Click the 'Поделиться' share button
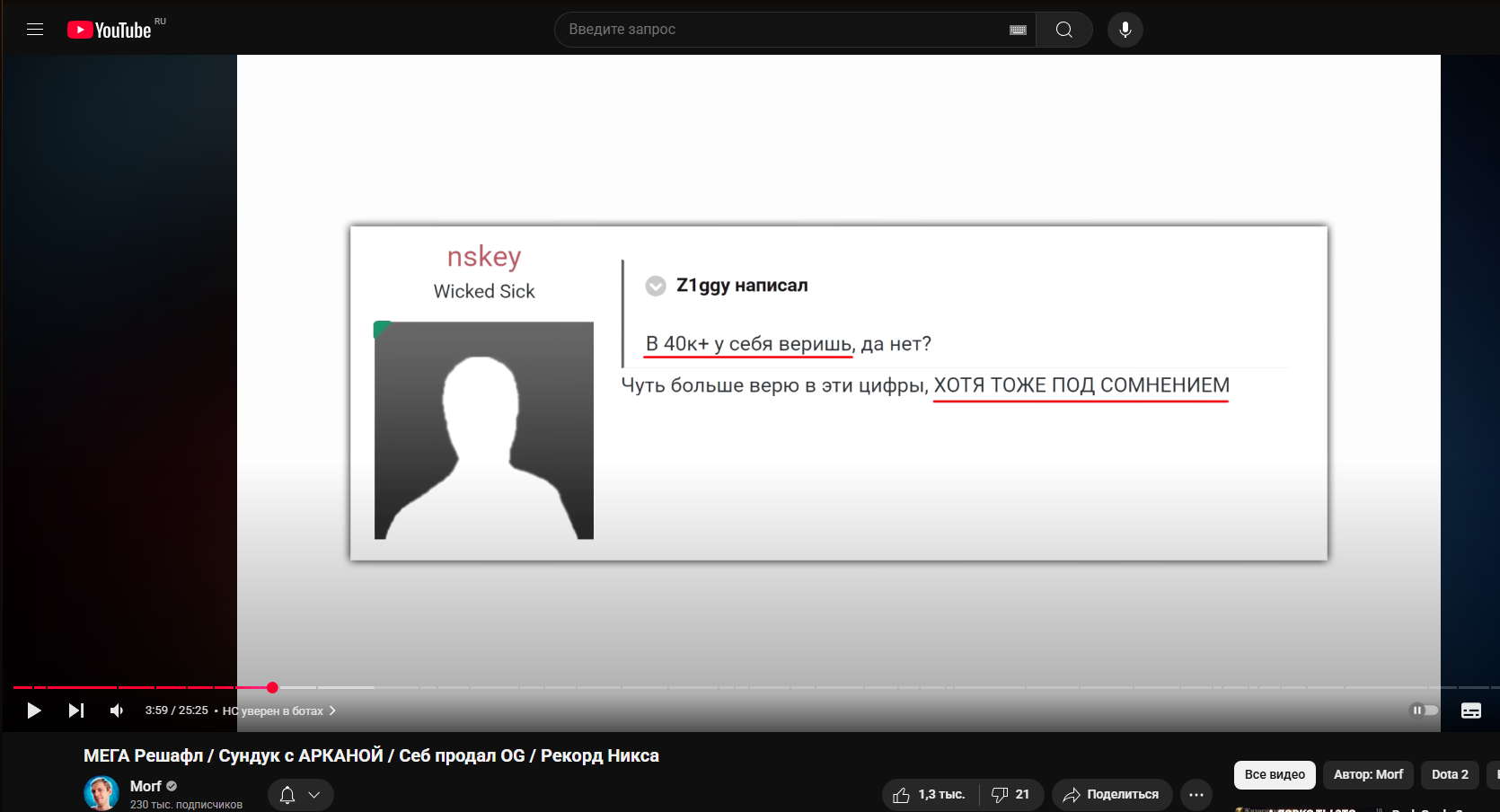The height and width of the screenshot is (812, 1500). point(1112,795)
